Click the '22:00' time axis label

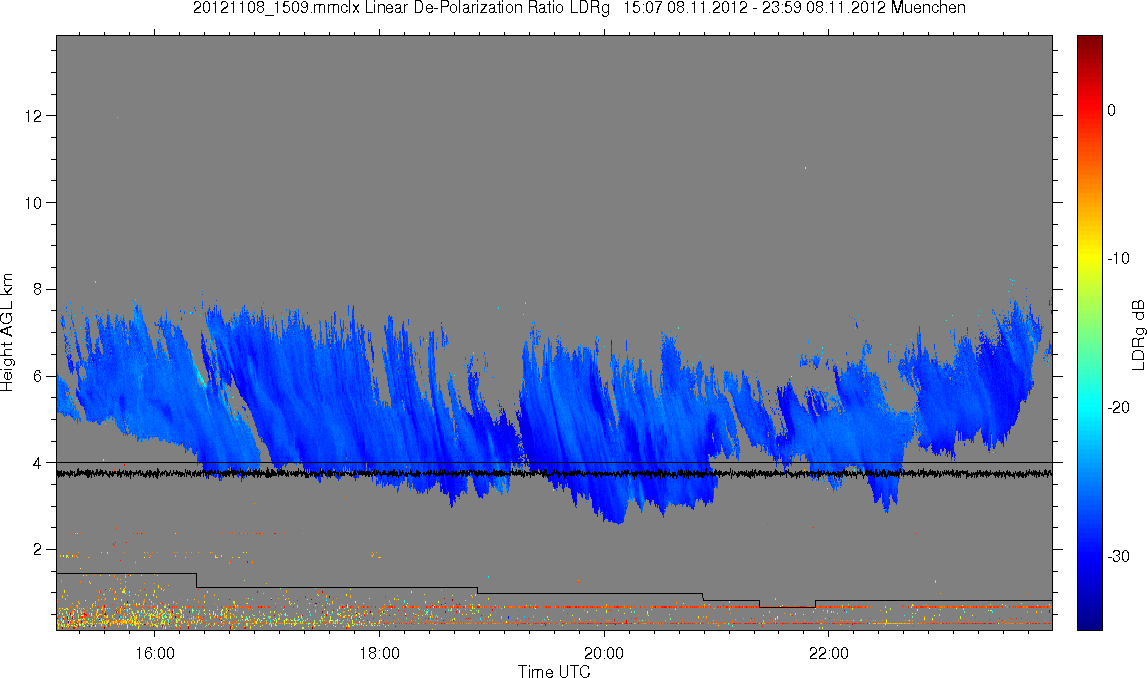pos(829,653)
